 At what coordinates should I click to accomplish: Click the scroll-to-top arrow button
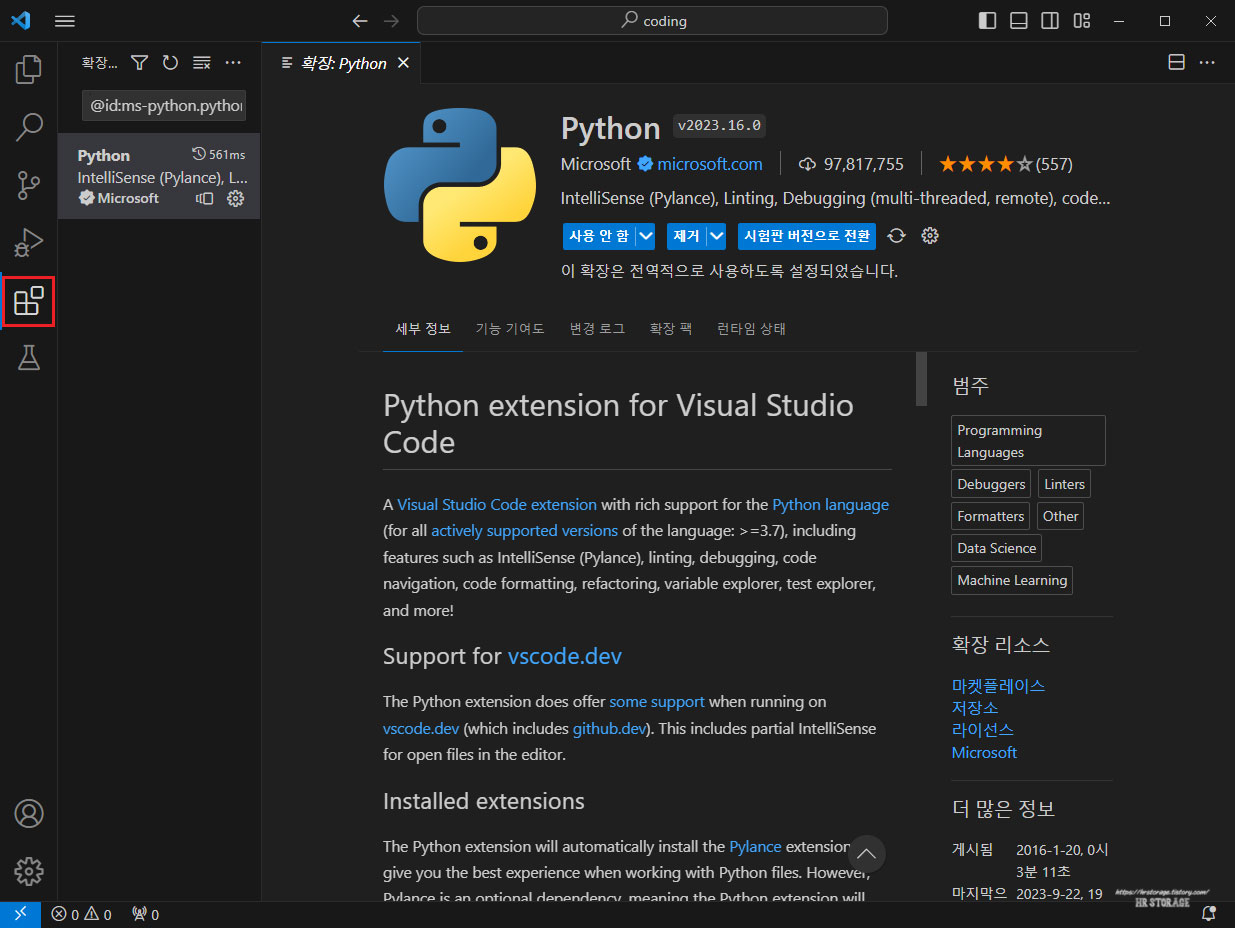click(867, 853)
